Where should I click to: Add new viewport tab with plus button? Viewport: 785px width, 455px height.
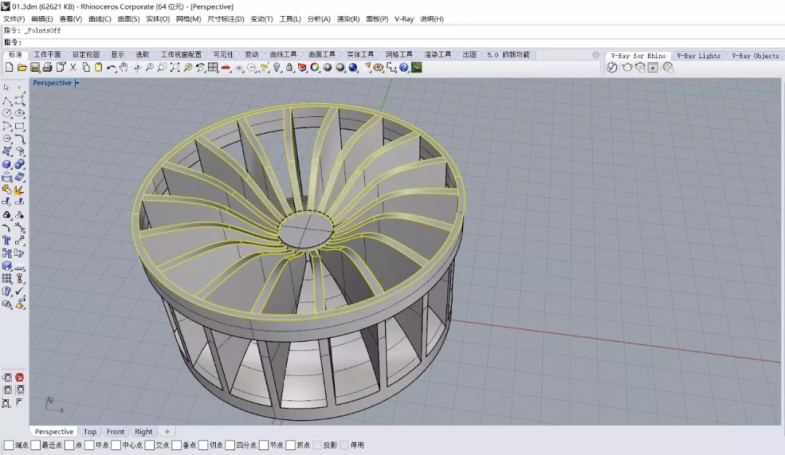[x=167, y=432]
